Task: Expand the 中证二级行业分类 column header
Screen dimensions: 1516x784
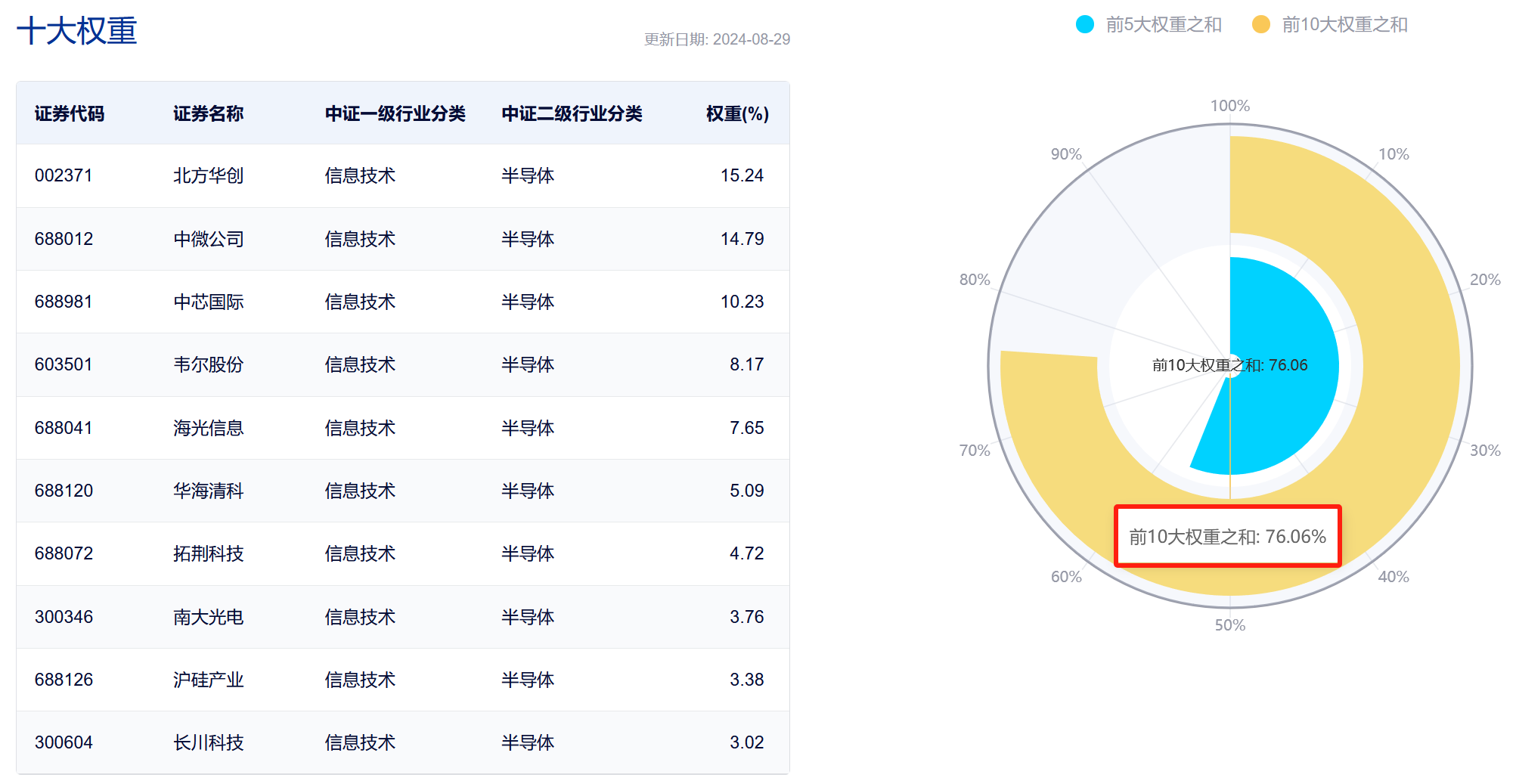Action: (x=572, y=113)
